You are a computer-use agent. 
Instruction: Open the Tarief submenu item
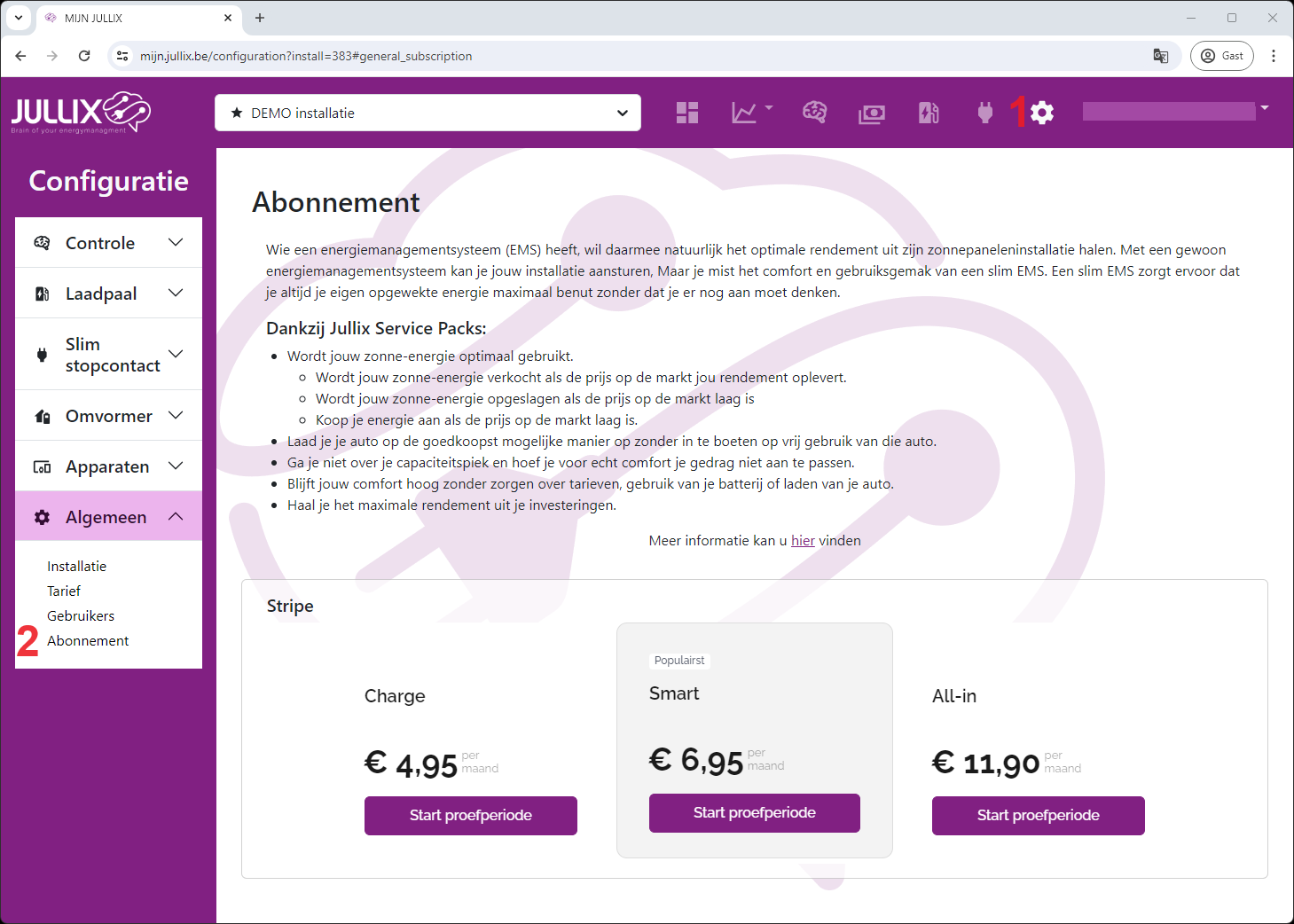[64, 591]
